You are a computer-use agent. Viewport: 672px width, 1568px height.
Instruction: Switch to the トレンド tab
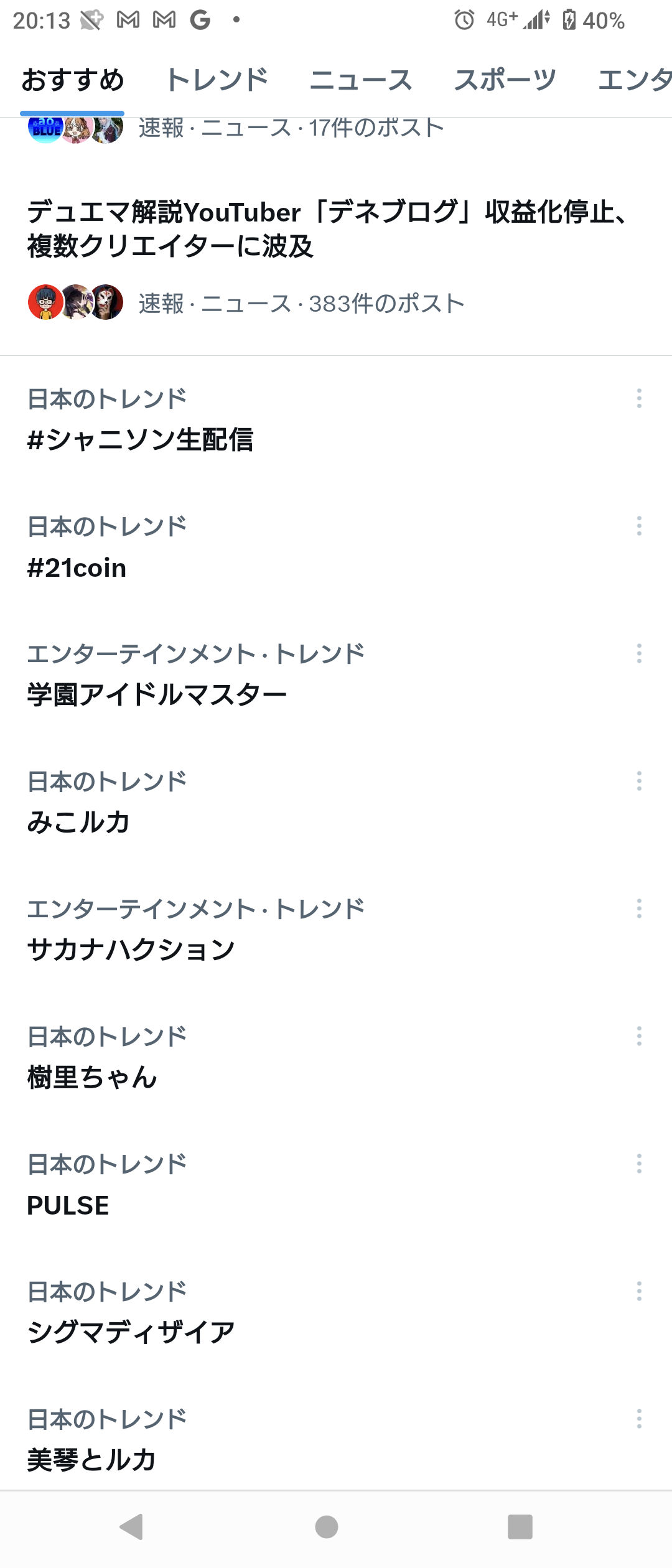tap(217, 80)
